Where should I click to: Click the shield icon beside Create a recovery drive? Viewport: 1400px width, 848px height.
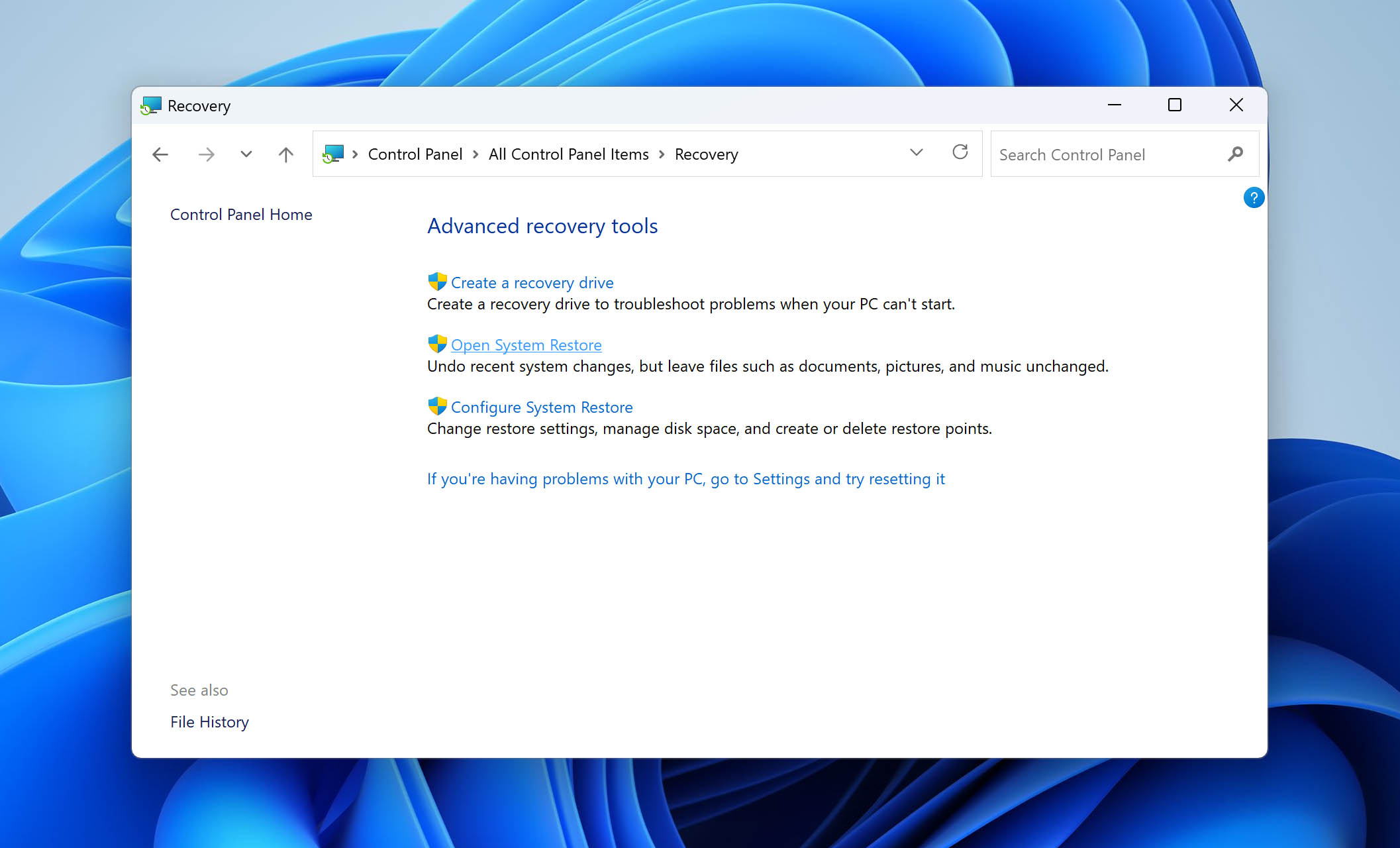tap(436, 282)
